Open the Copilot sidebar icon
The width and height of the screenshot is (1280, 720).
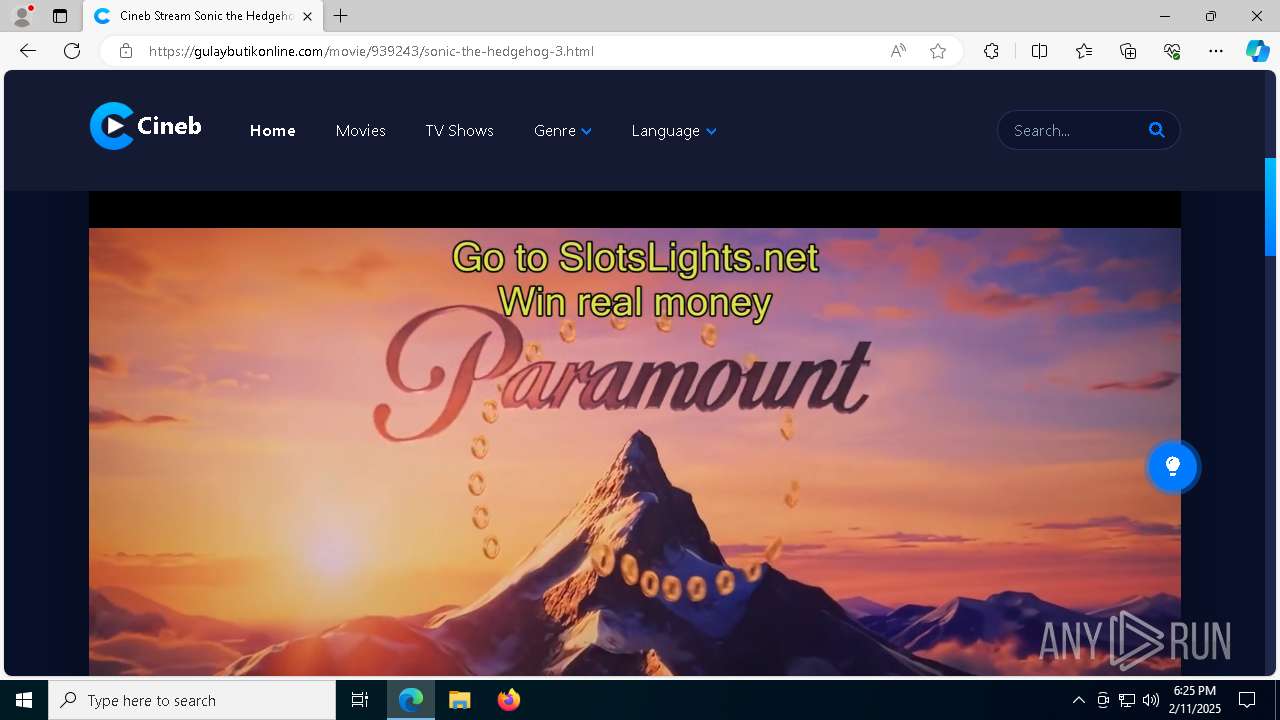tap(1257, 51)
